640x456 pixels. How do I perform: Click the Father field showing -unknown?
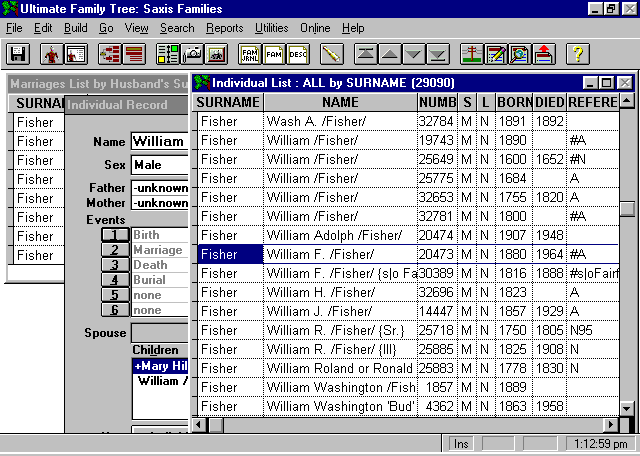tap(160, 188)
